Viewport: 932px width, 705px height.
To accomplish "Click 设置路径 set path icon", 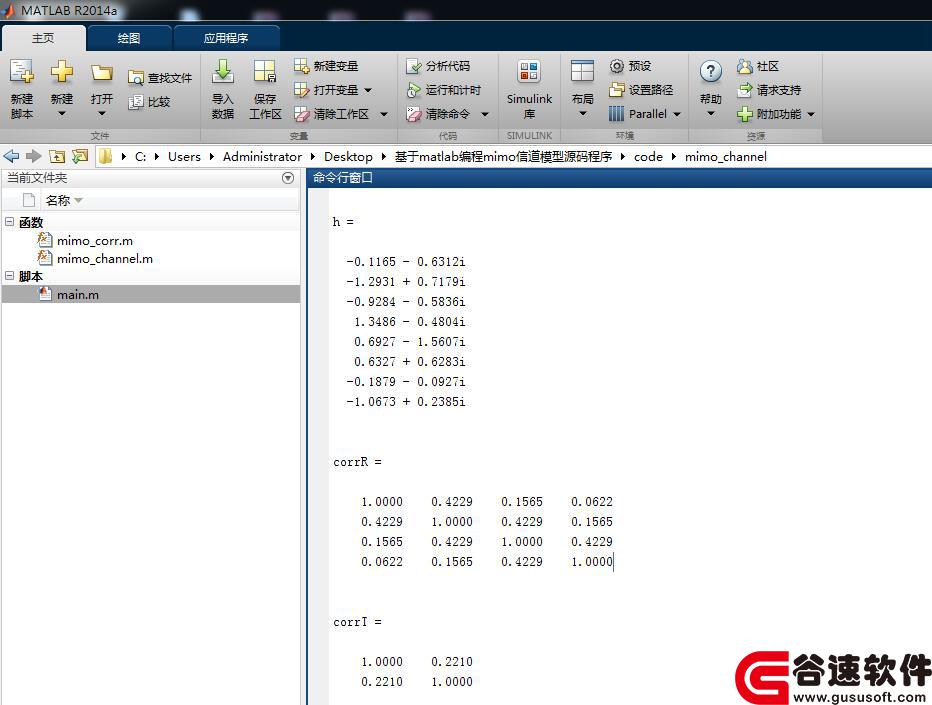I will (617, 90).
